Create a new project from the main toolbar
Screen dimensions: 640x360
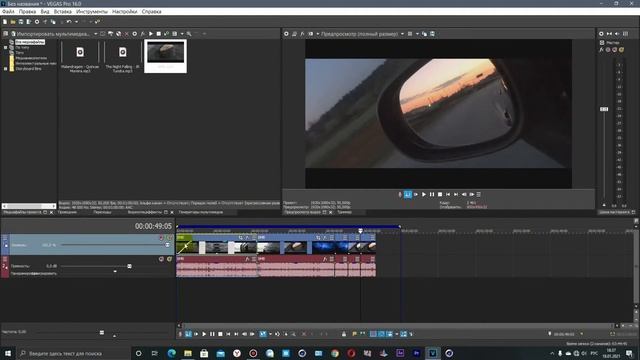[5, 22]
